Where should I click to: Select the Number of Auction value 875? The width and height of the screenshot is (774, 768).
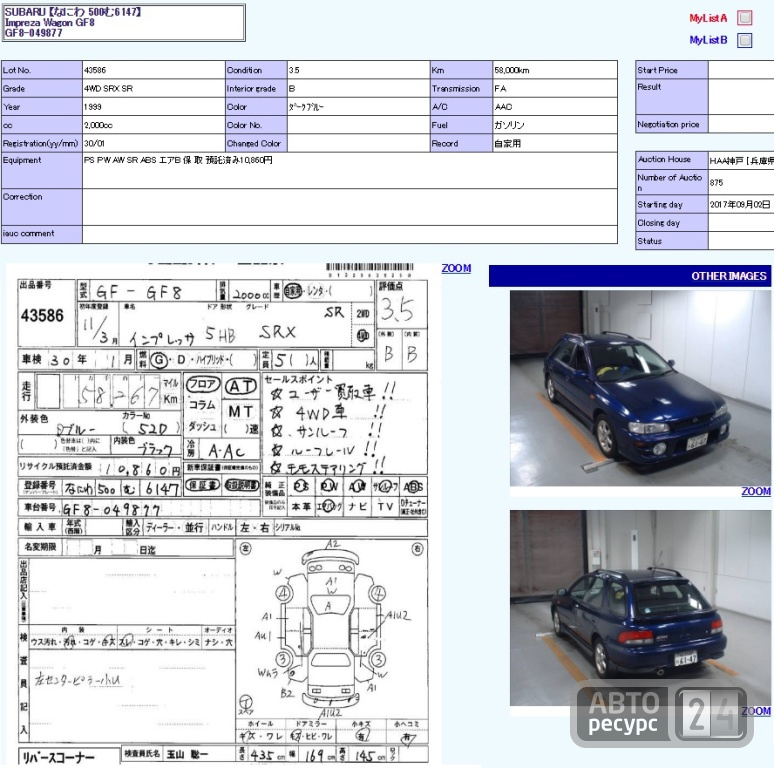pos(716,183)
